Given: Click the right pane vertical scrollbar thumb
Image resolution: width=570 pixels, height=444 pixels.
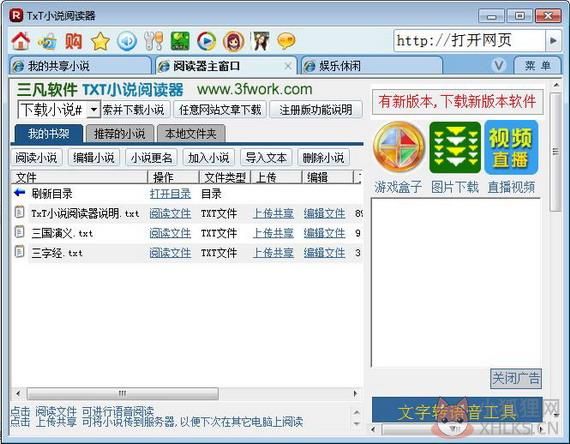Looking at the screenshot, I should click(555, 152).
